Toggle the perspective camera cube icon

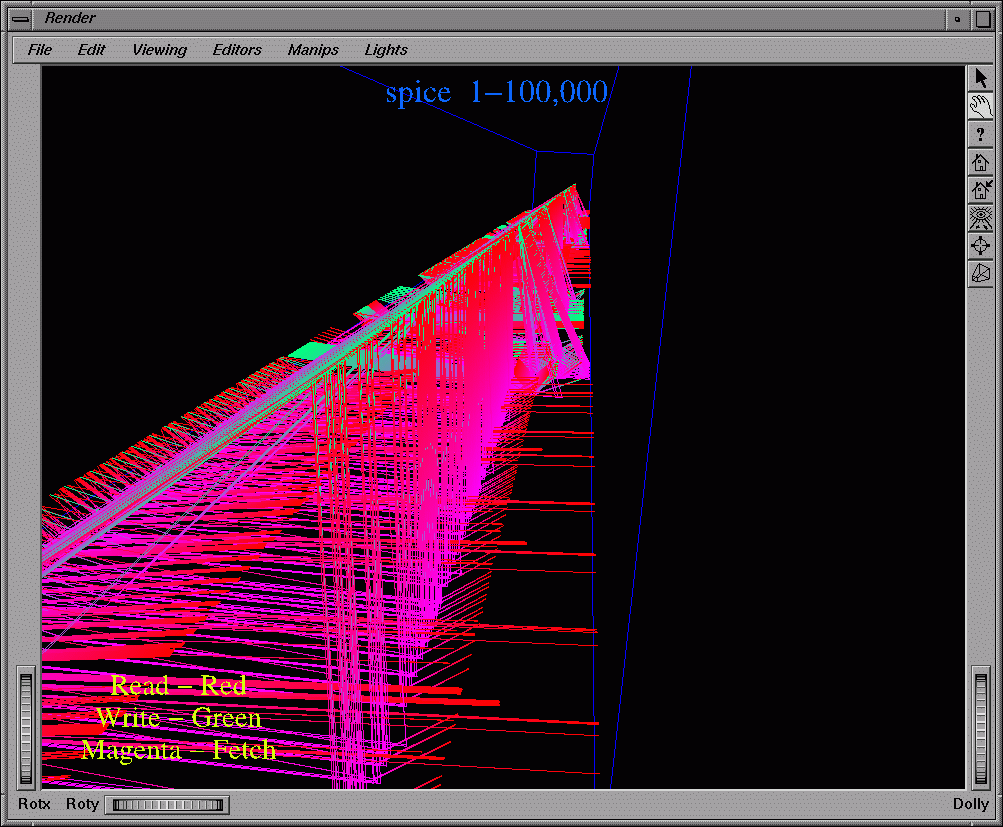pyautogui.click(x=981, y=274)
